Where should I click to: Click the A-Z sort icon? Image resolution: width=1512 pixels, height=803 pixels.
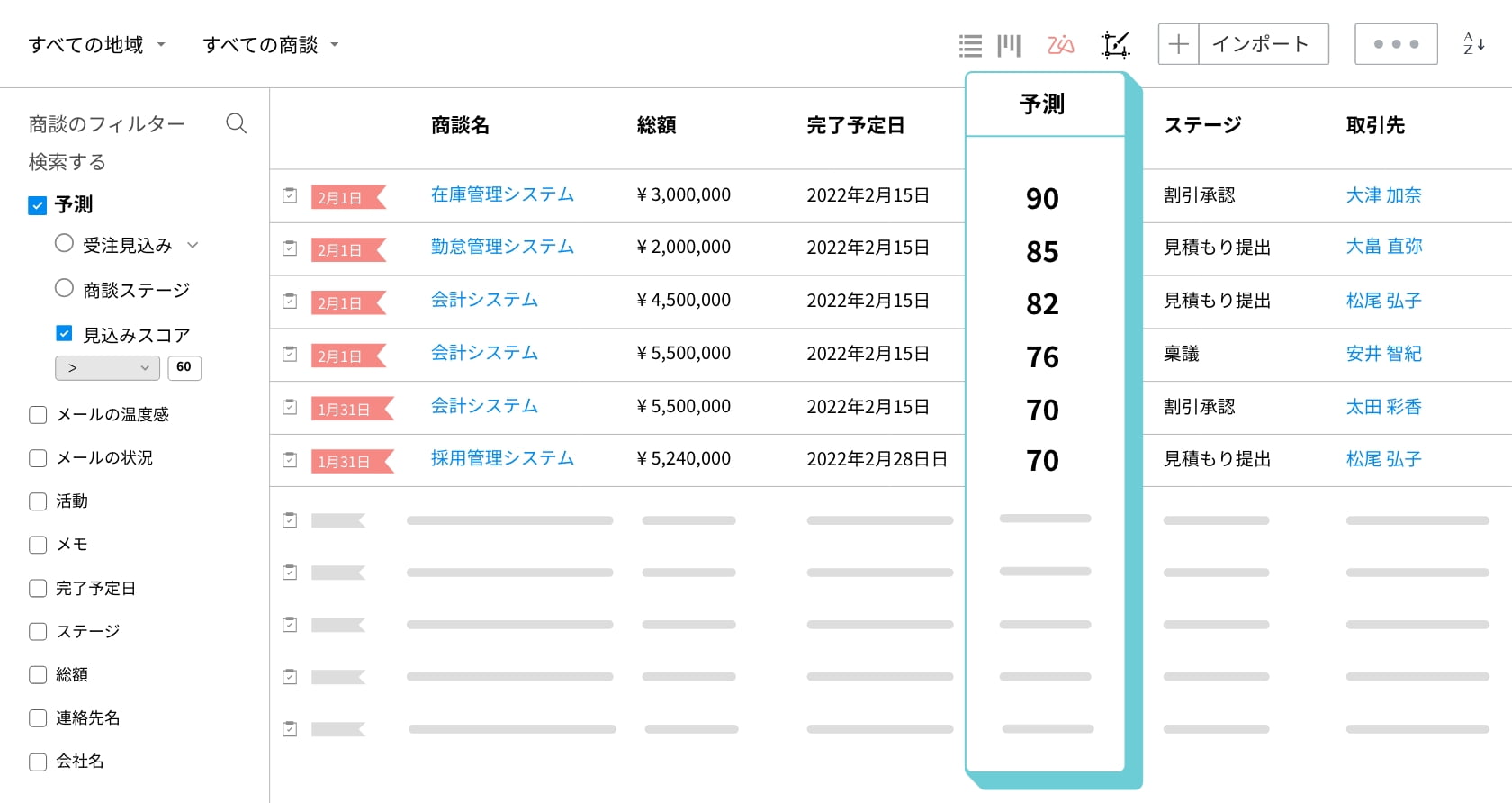1473,44
